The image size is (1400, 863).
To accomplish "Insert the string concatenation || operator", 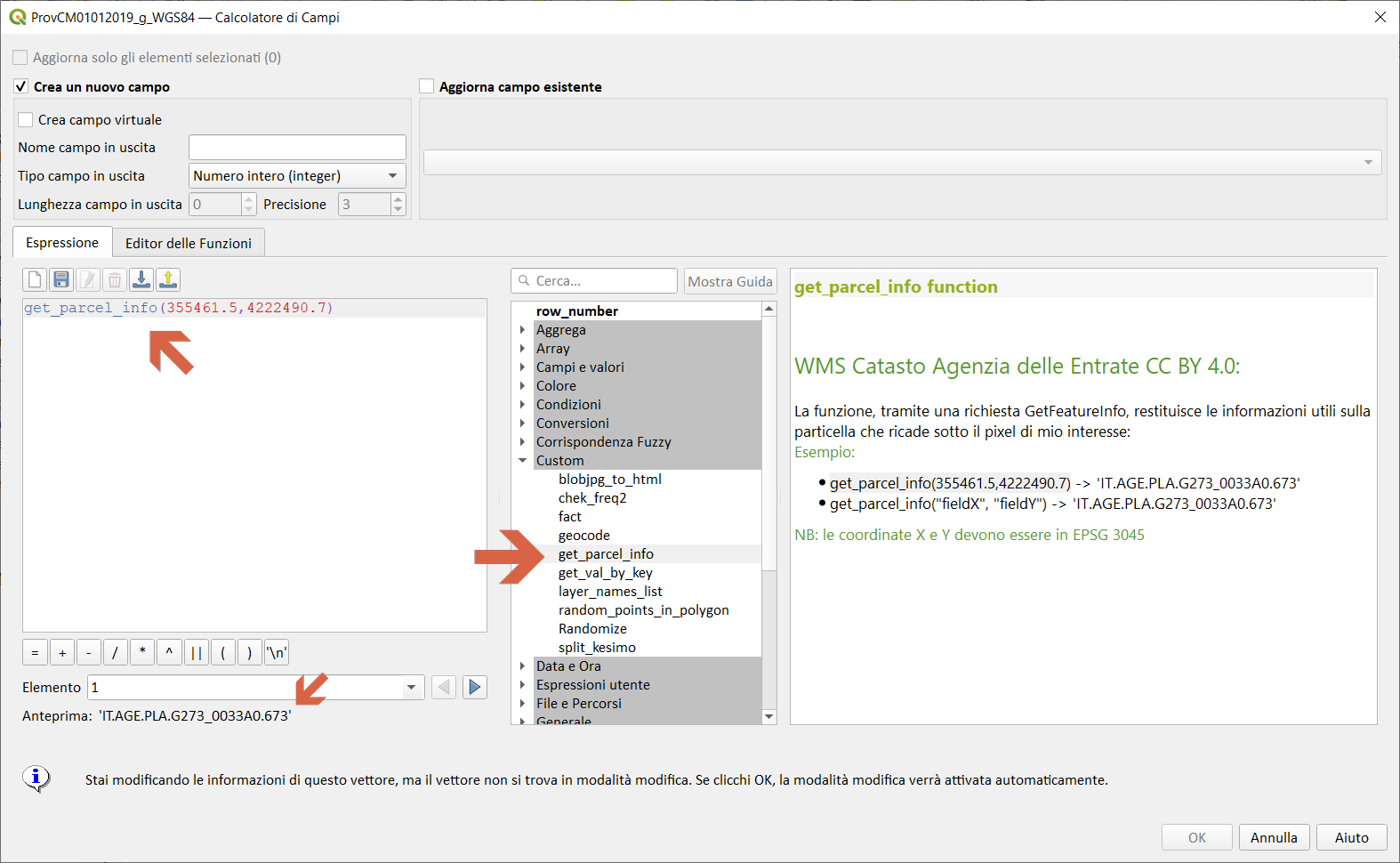I will [x=196, y=653].
